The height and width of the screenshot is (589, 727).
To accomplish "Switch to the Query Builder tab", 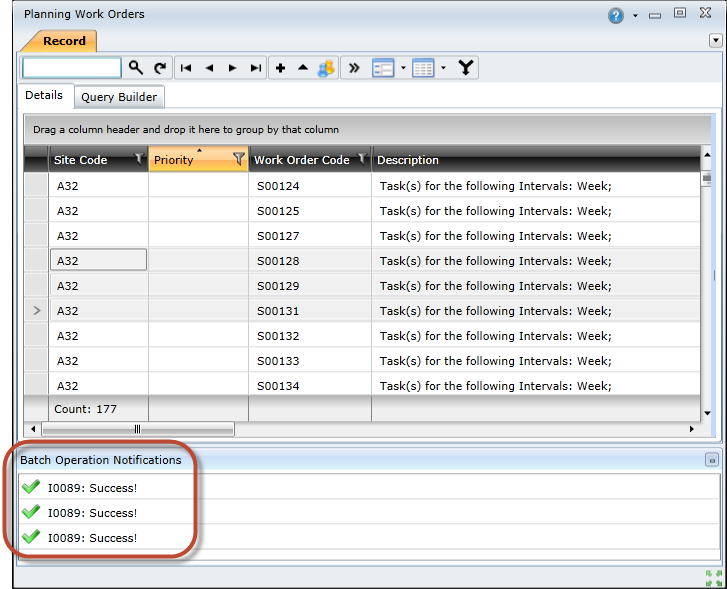I will click(119, 97).
